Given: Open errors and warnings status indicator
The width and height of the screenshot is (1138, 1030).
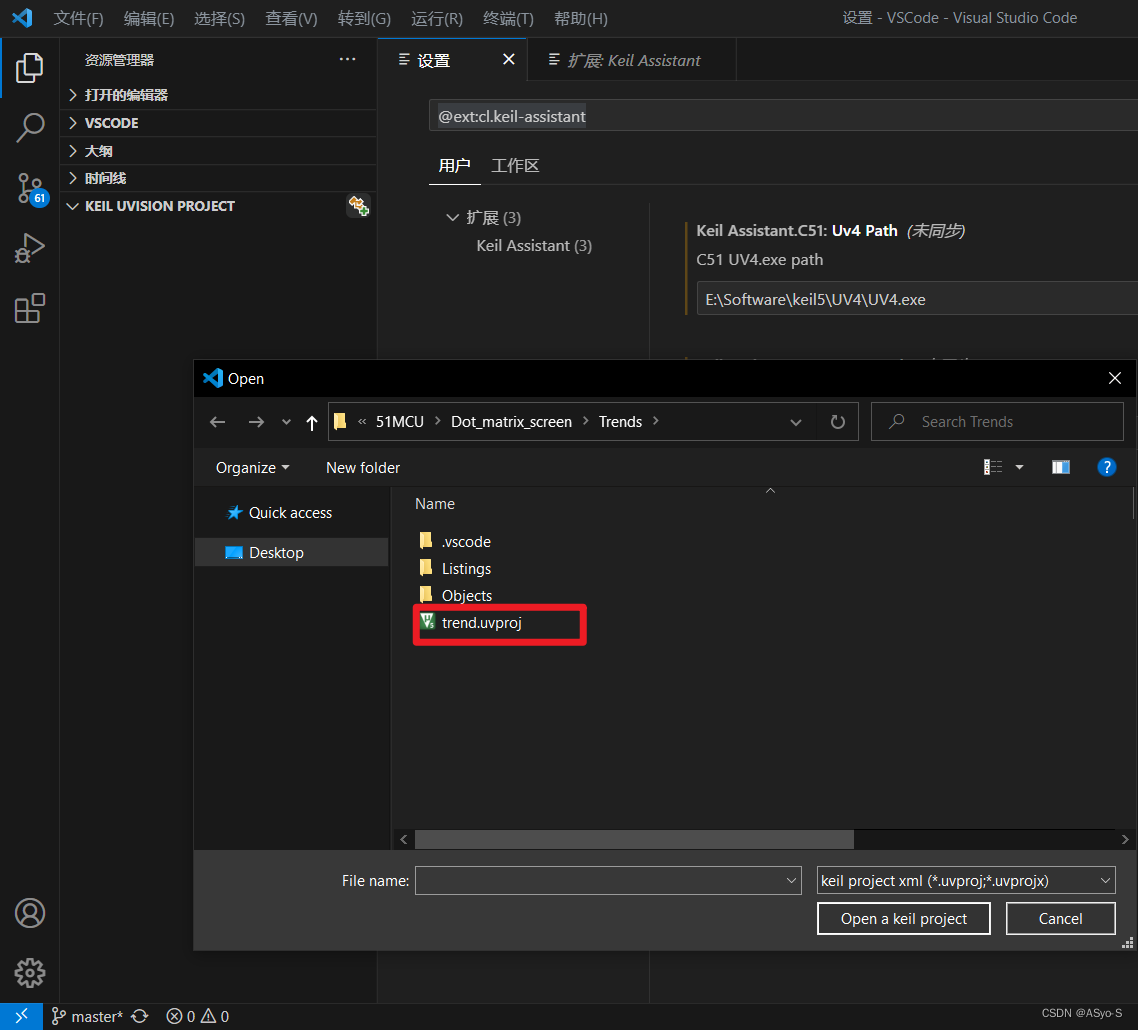Looking at the screenshot, I should tap(197, 1016).
